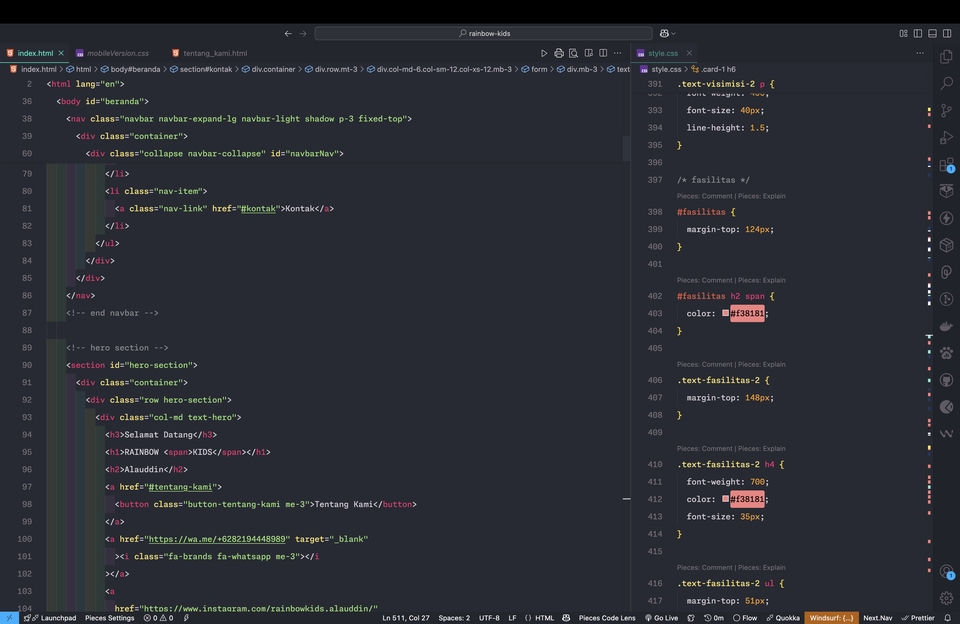
Task: Close the index.html tab
Action: 61,53
